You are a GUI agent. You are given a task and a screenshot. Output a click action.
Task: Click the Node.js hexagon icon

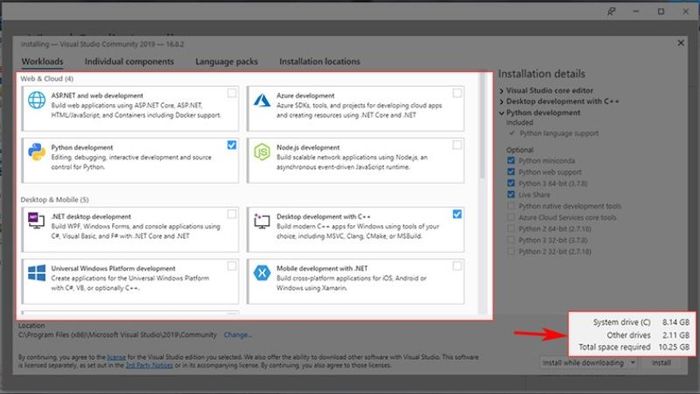coord(262,152)
